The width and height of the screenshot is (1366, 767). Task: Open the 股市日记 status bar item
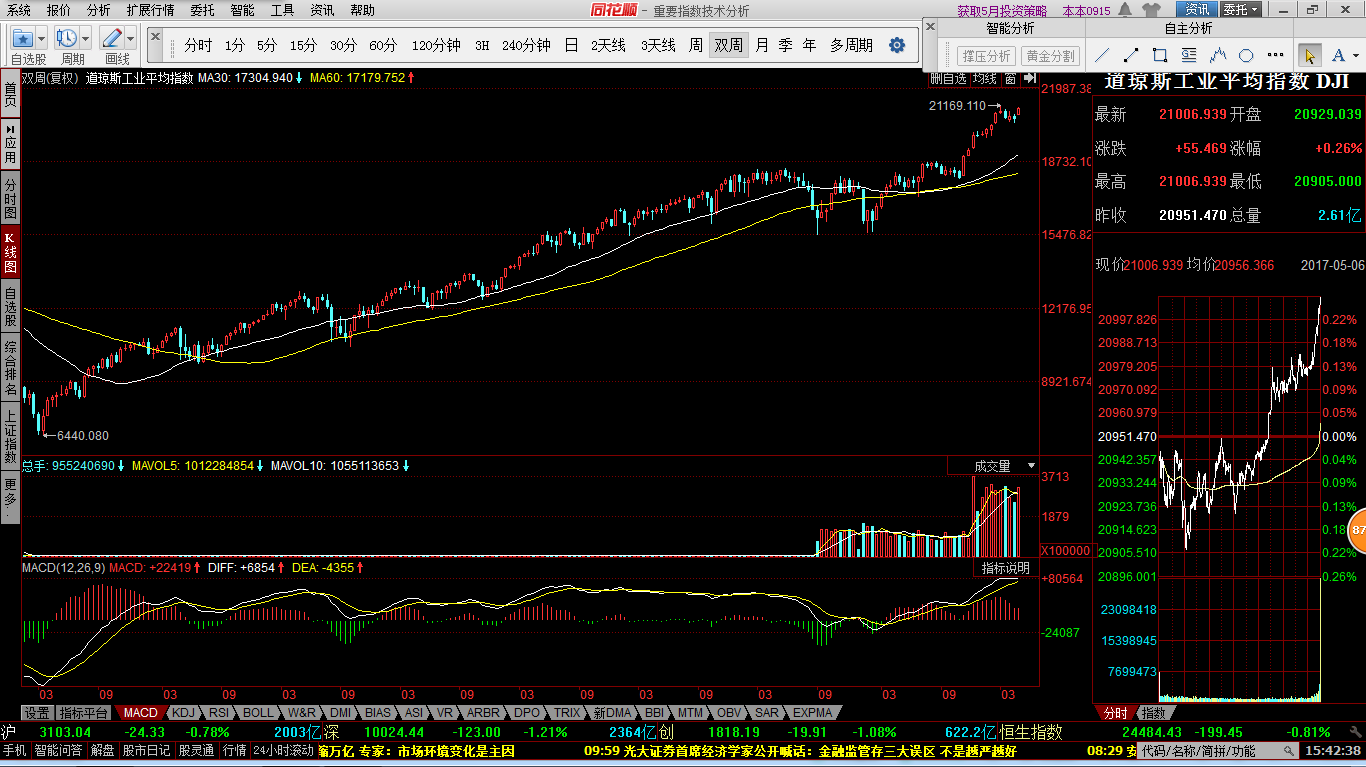147,750
